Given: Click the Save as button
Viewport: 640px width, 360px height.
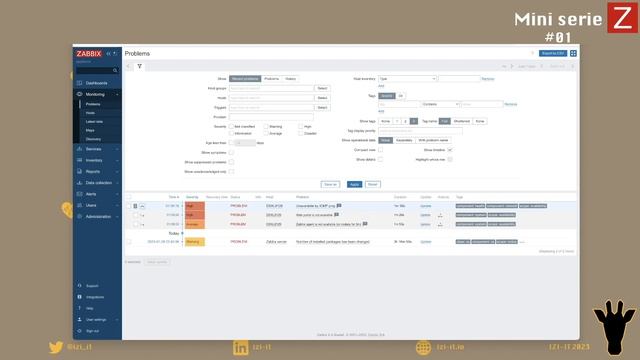Looking at the screenshot, I should point(330,184).
